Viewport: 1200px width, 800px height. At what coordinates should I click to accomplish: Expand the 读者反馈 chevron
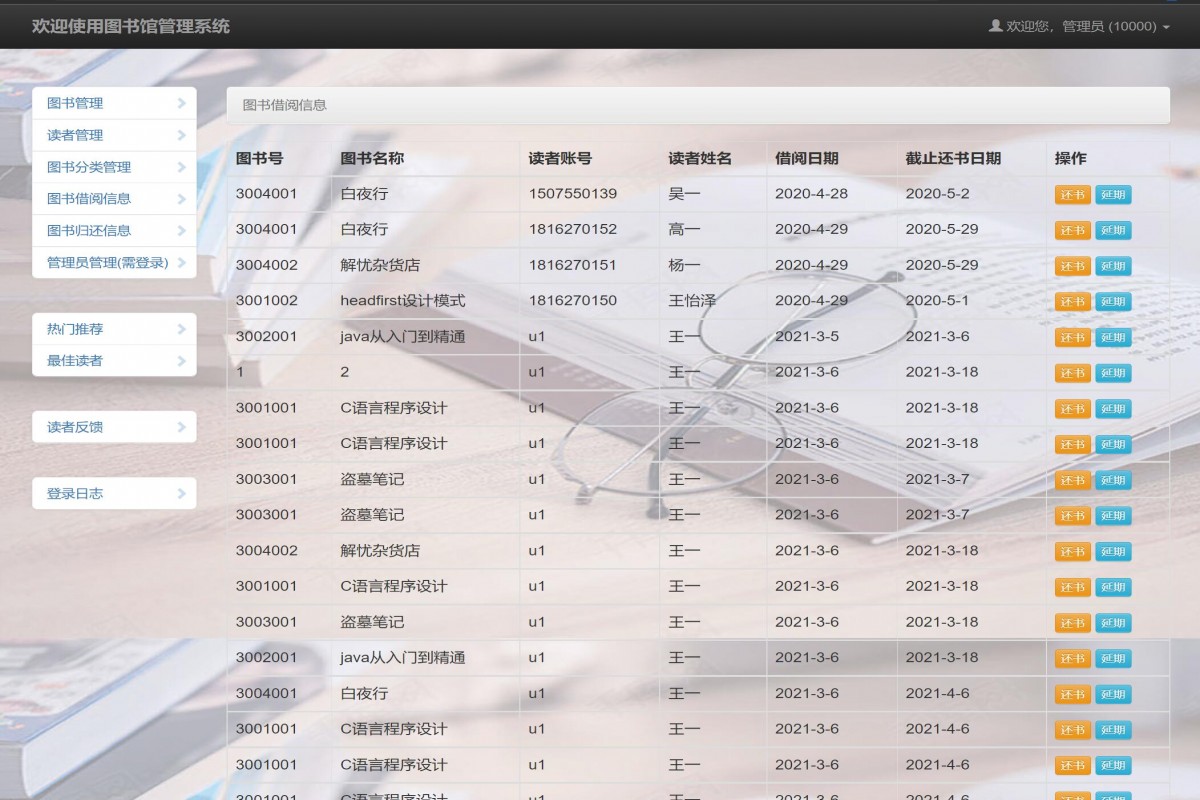(181, 426)
